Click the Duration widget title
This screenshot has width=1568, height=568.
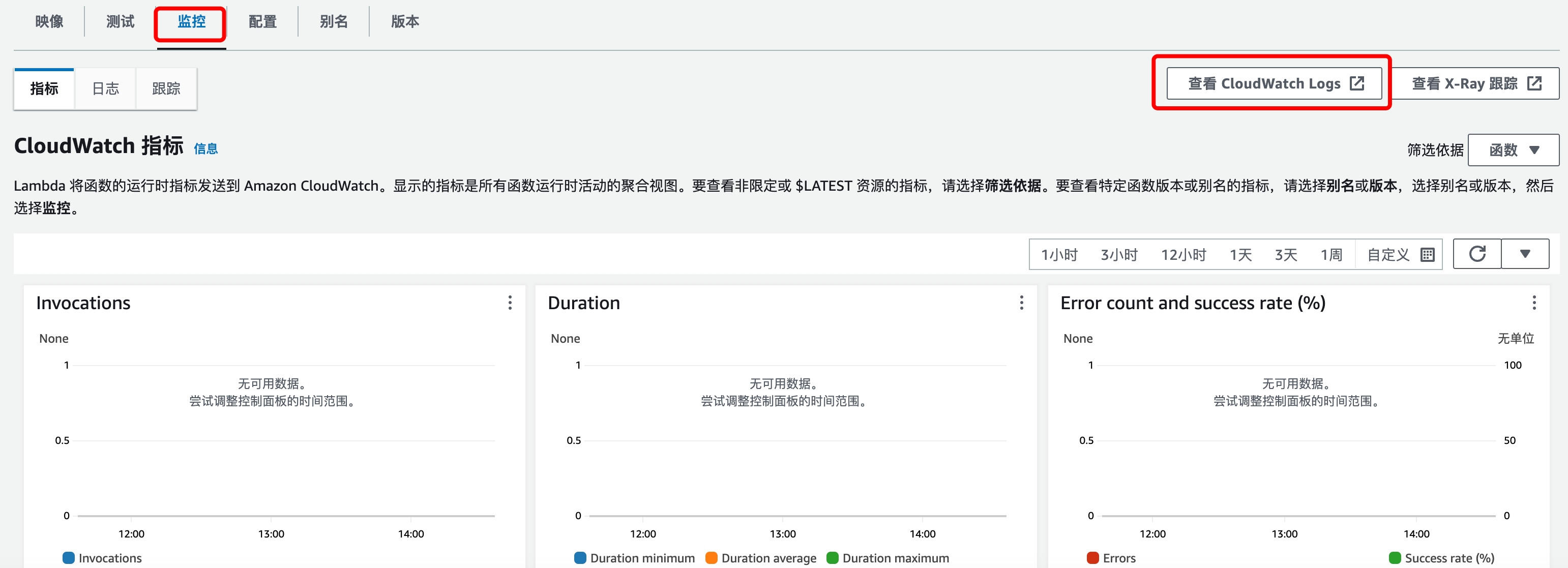click(x=584, y=303)
